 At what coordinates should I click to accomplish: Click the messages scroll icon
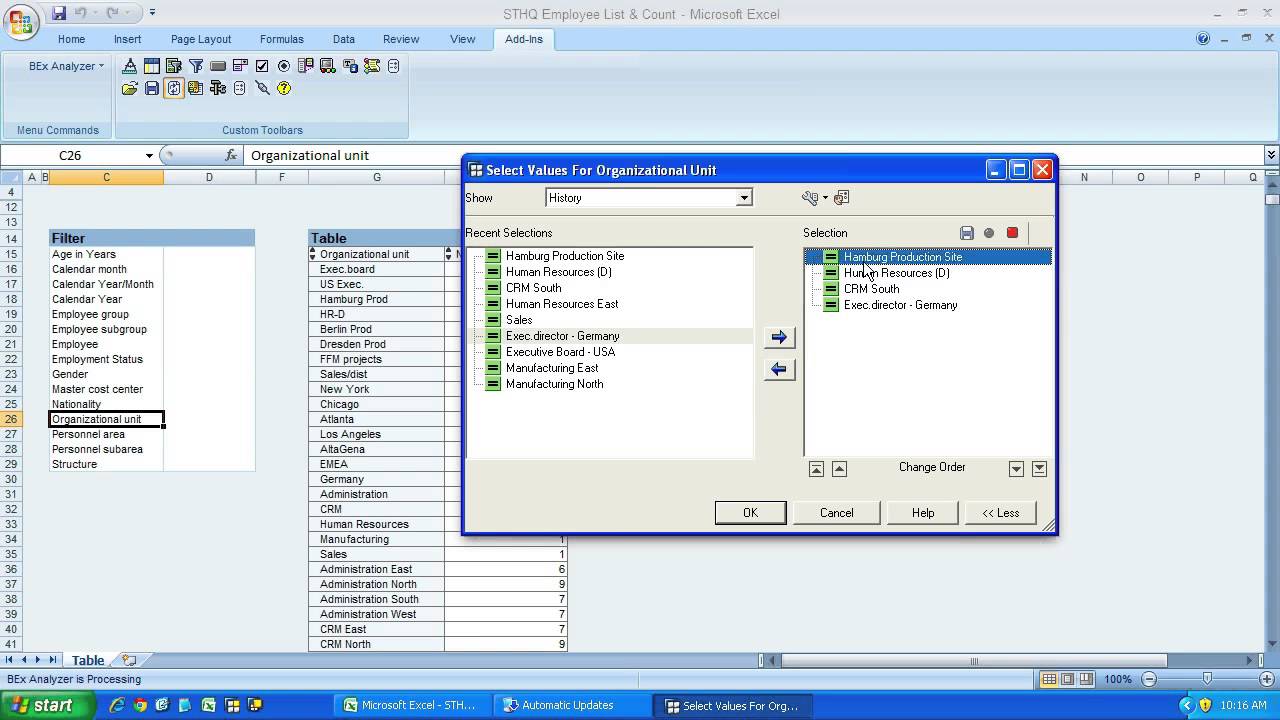coord(372,66)
